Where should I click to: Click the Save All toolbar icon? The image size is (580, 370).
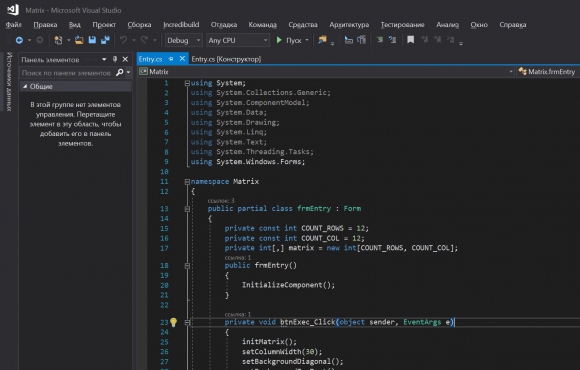click(105, 40)
